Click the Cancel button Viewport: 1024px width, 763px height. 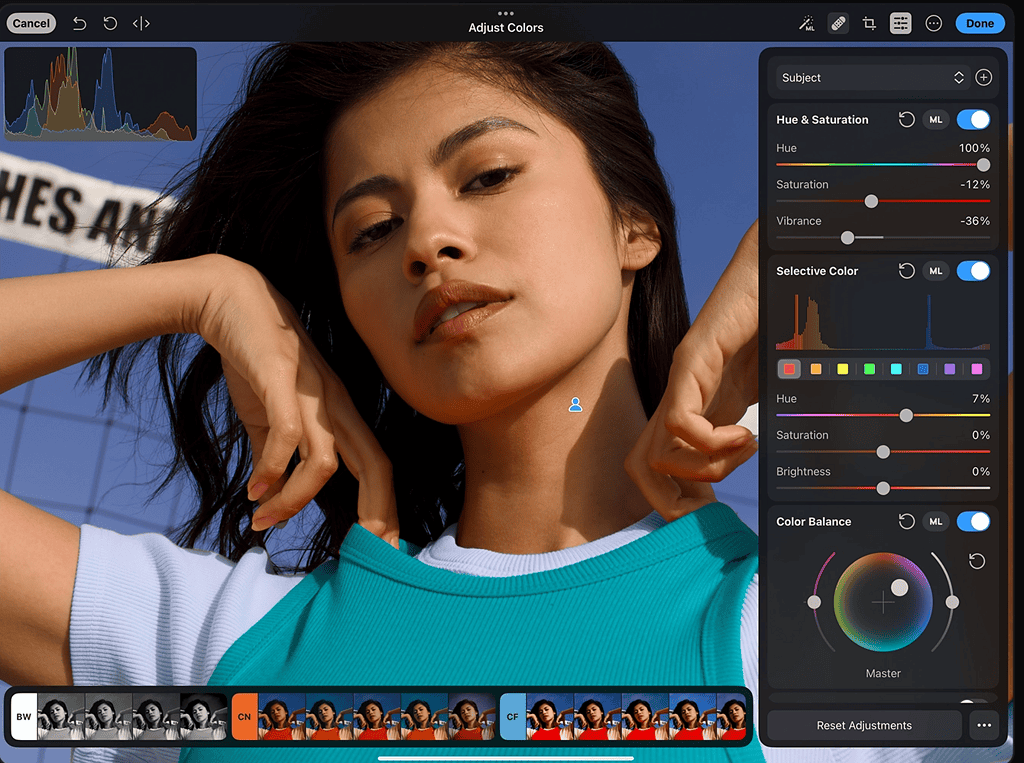click(31, 24)
